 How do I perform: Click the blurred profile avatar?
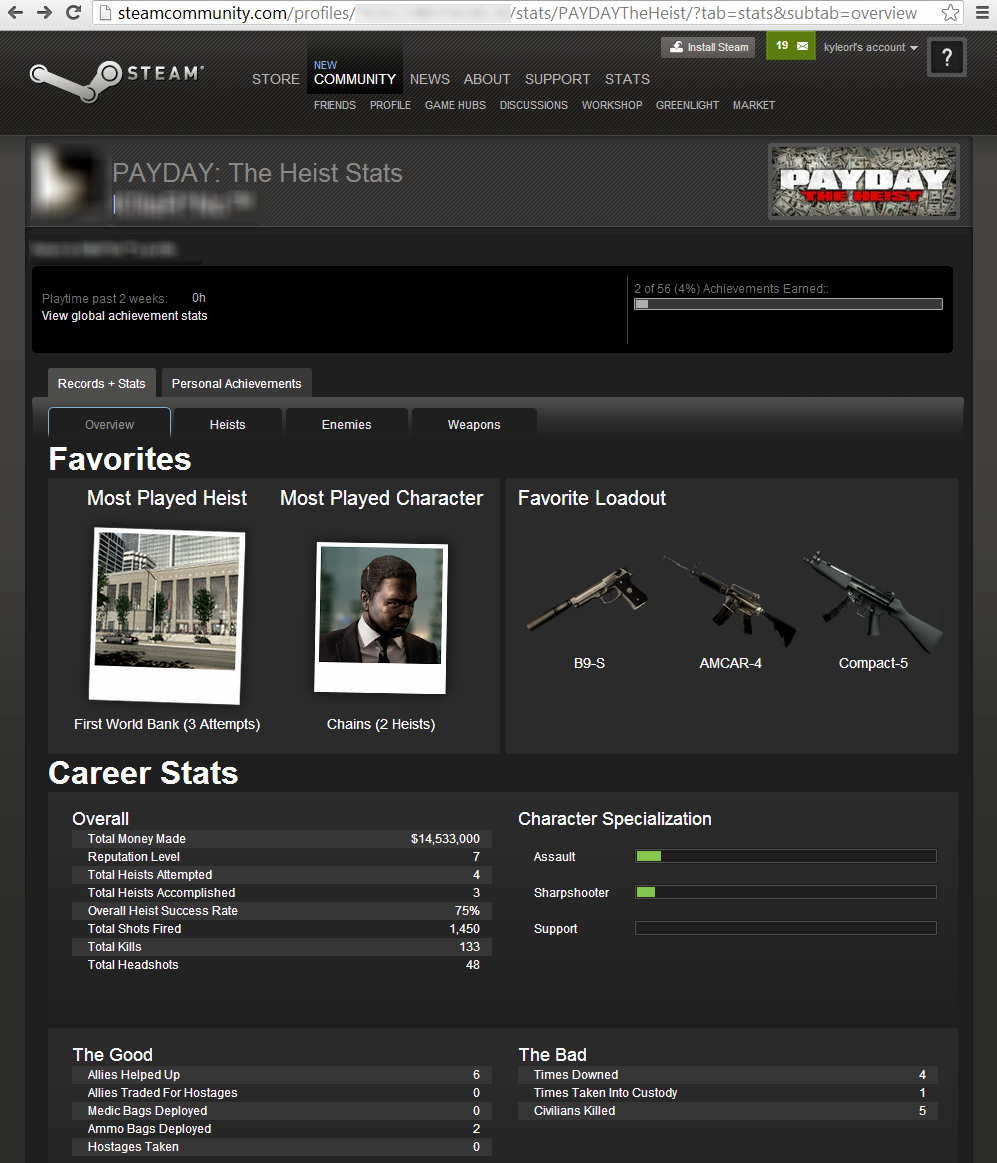[x=68, y=182]
